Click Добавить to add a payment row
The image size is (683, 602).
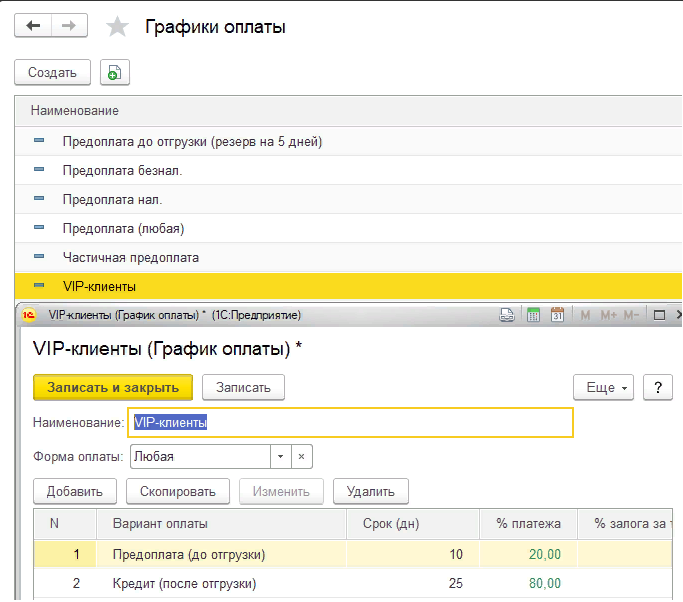tap(75, 491)
